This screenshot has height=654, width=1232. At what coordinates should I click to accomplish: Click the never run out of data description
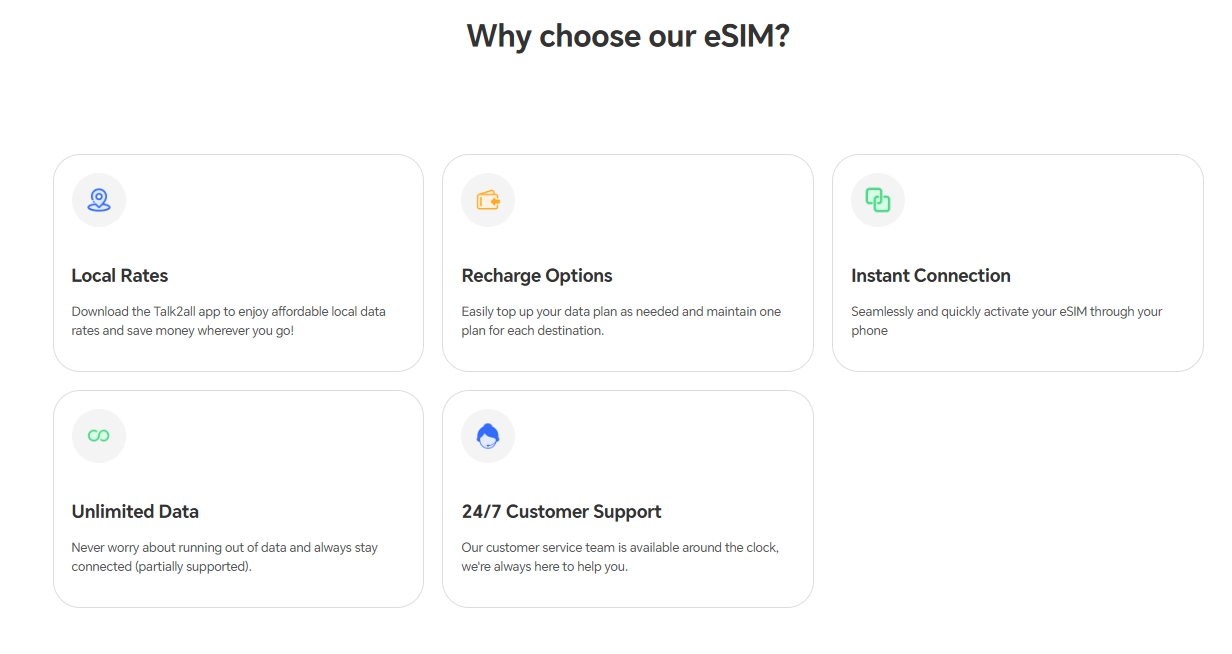[x=224, y=548]
